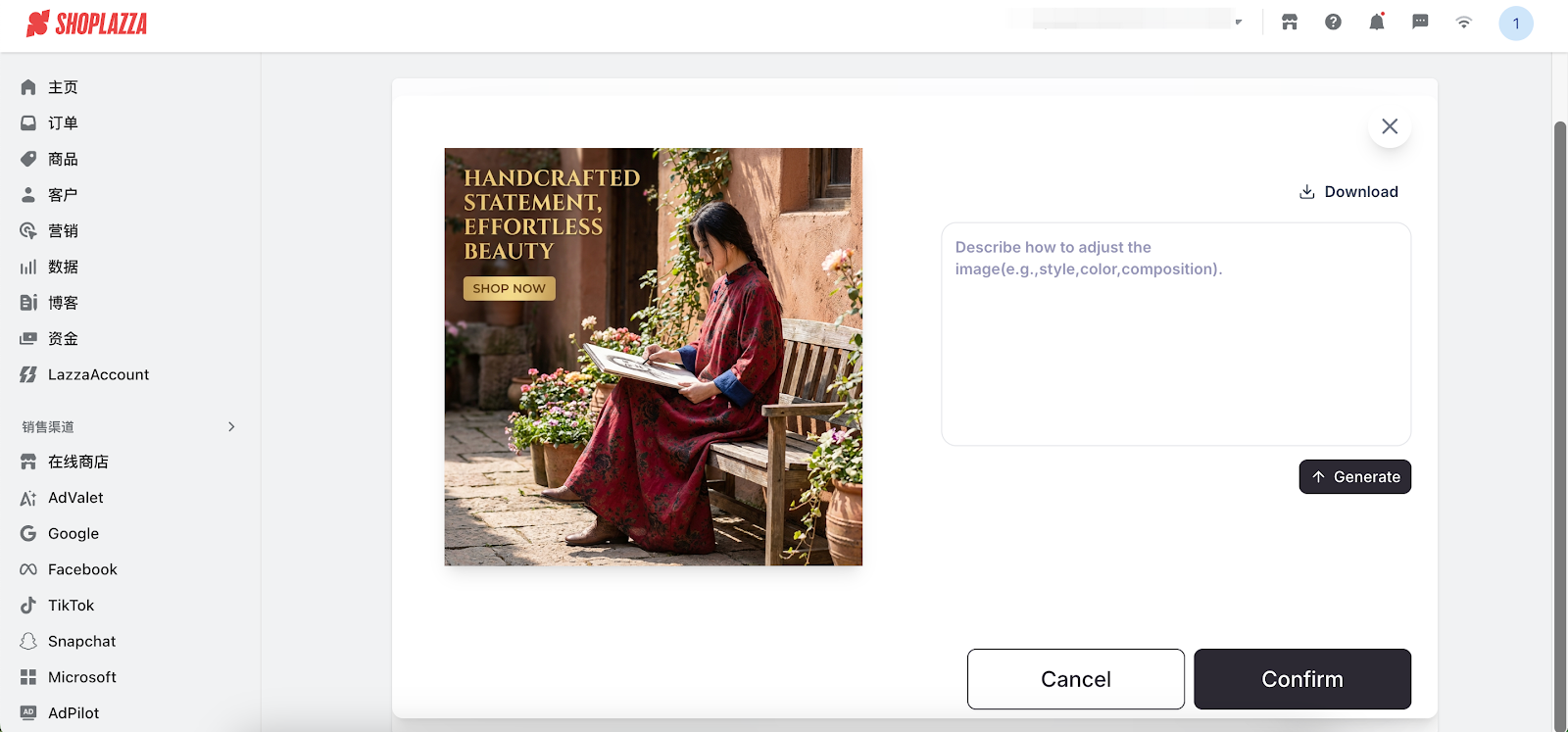Open the AdValet channel
1568x732 pixels.
[x=75, y=498]
